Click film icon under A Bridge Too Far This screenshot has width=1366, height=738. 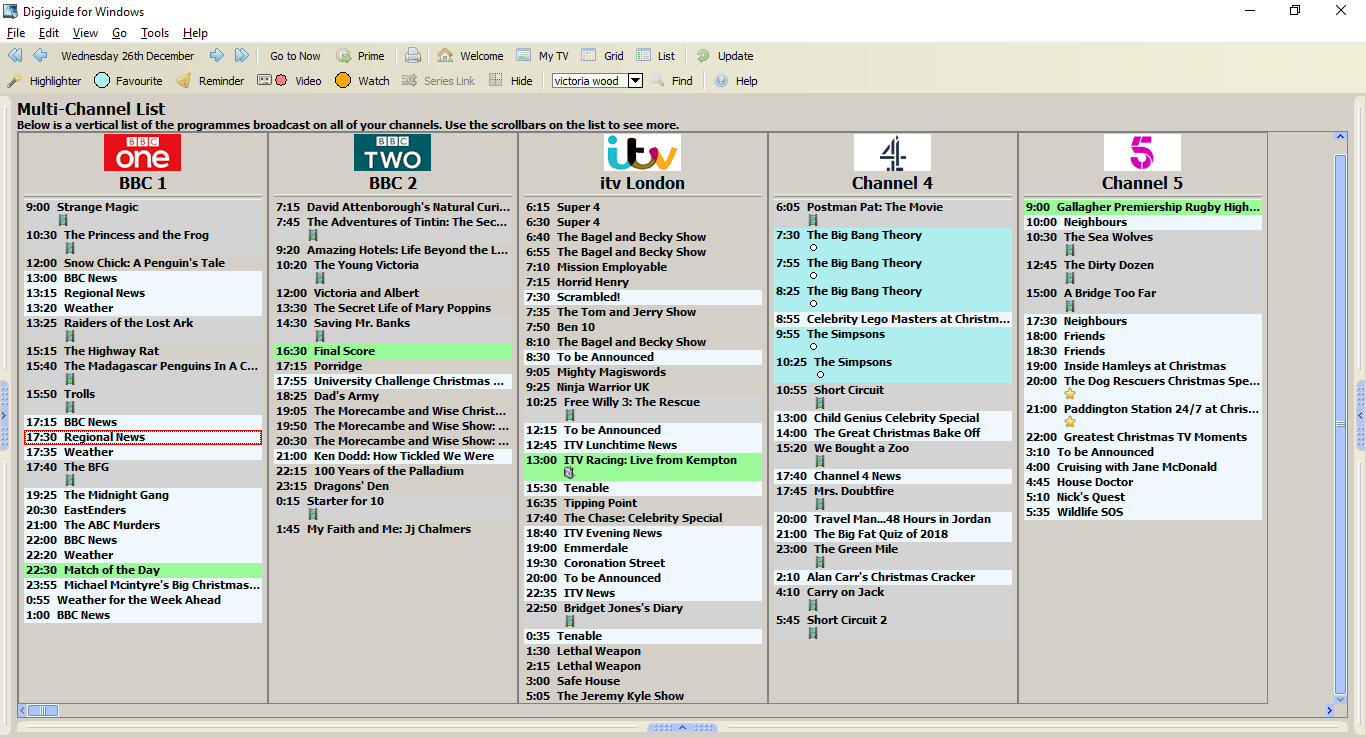pos(1070,306)
